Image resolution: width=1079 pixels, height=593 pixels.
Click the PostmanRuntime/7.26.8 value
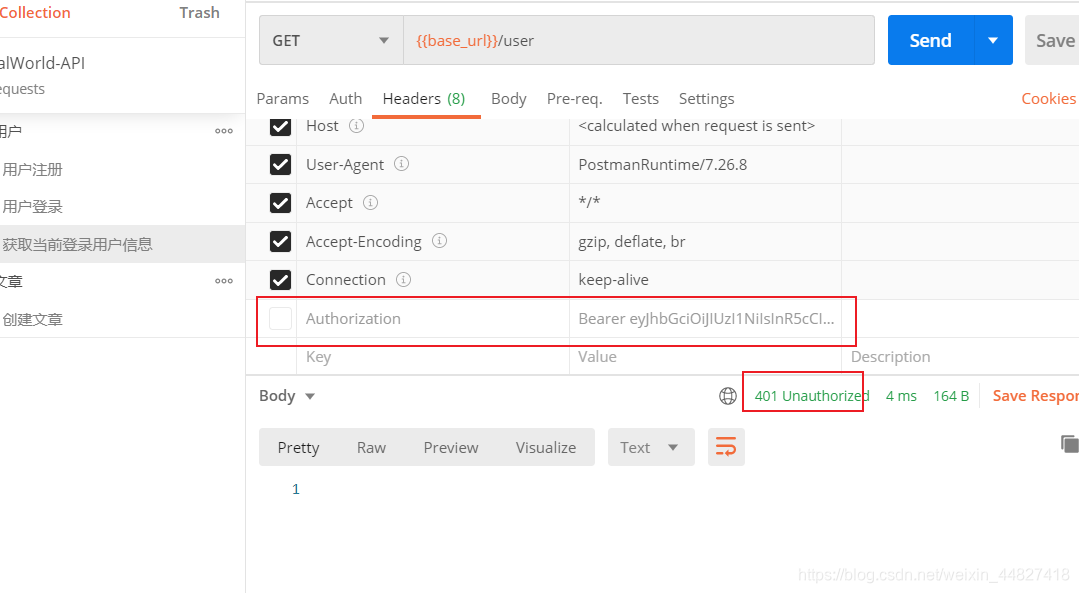coord(663,164)
